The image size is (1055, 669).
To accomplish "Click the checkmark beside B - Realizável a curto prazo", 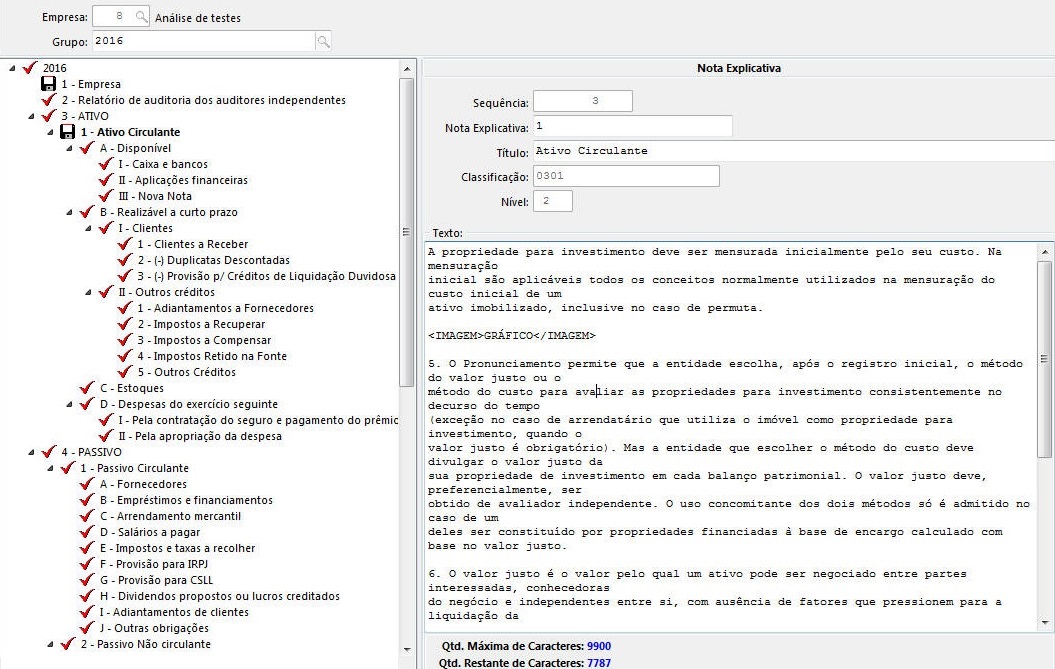I will point(87,211).
